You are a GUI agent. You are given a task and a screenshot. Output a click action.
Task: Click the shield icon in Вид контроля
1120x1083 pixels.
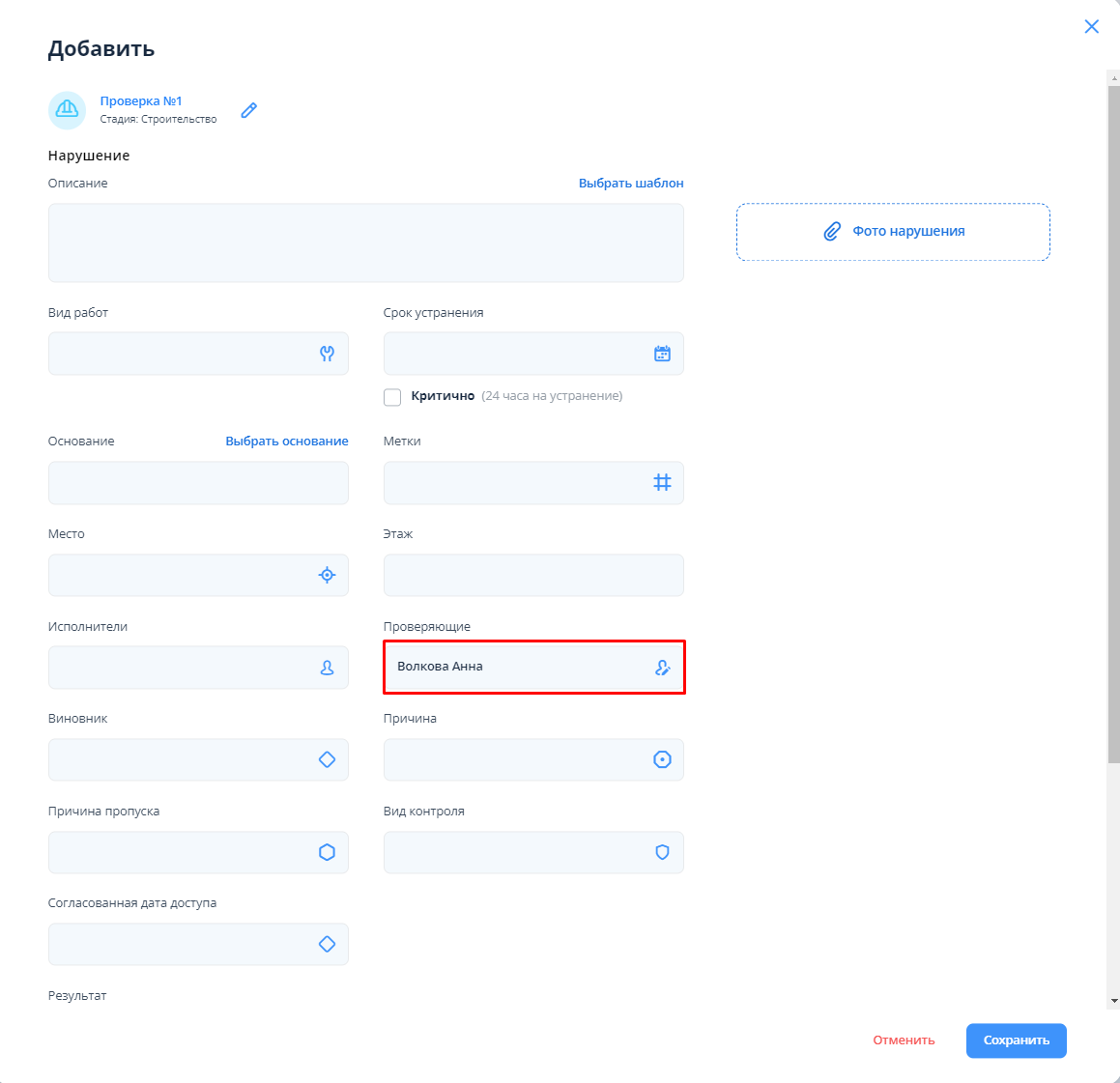tap(662, 852)
